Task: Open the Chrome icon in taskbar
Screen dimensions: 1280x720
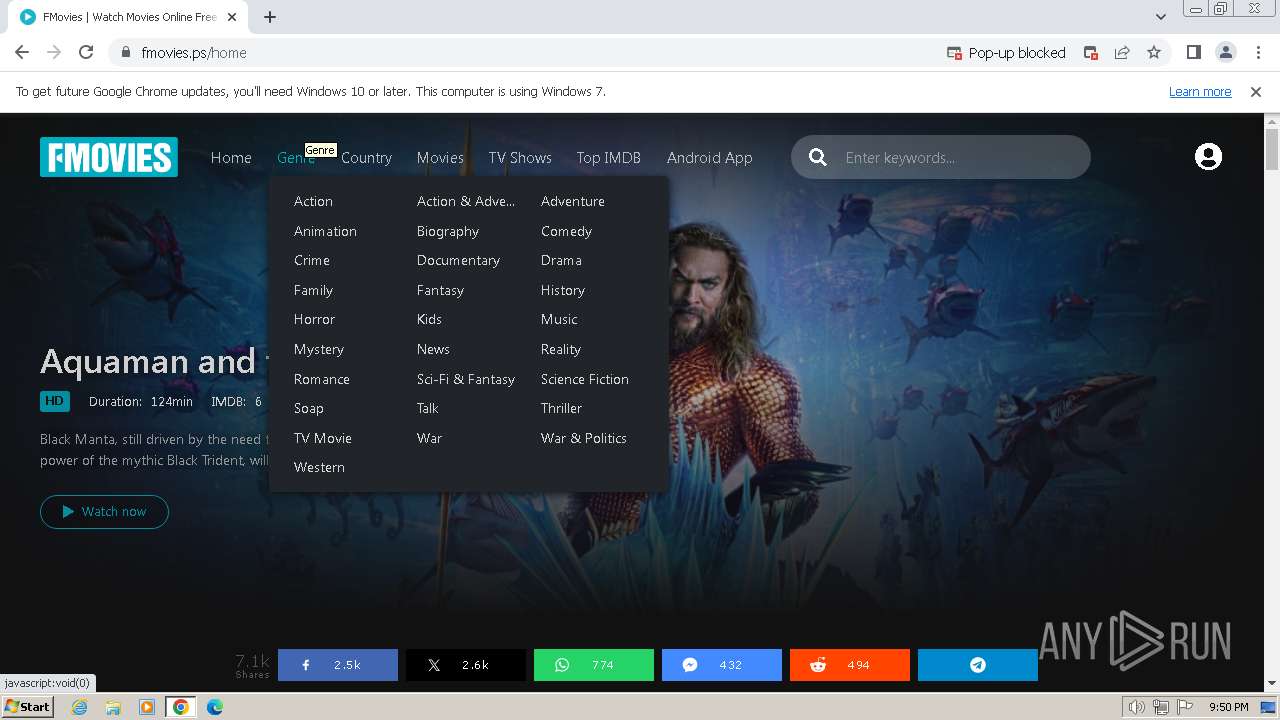Action: 181,707
